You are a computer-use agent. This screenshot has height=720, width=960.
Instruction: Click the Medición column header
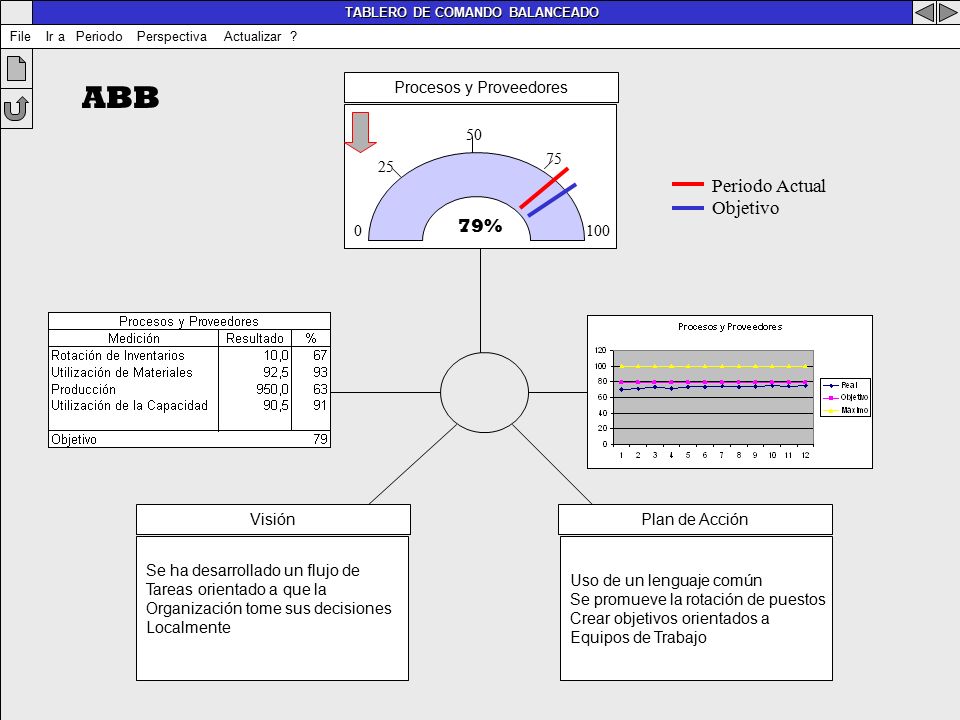133,338
